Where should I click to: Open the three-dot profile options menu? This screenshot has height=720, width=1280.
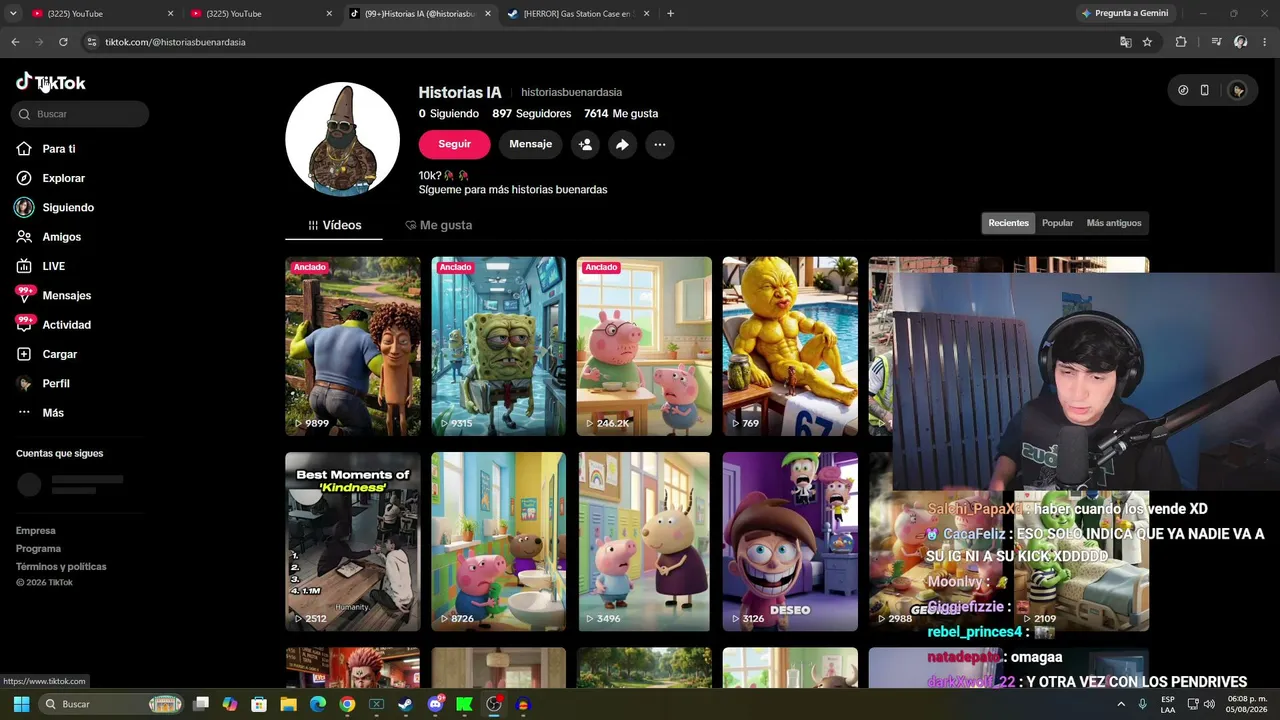(x=659, y=144)
